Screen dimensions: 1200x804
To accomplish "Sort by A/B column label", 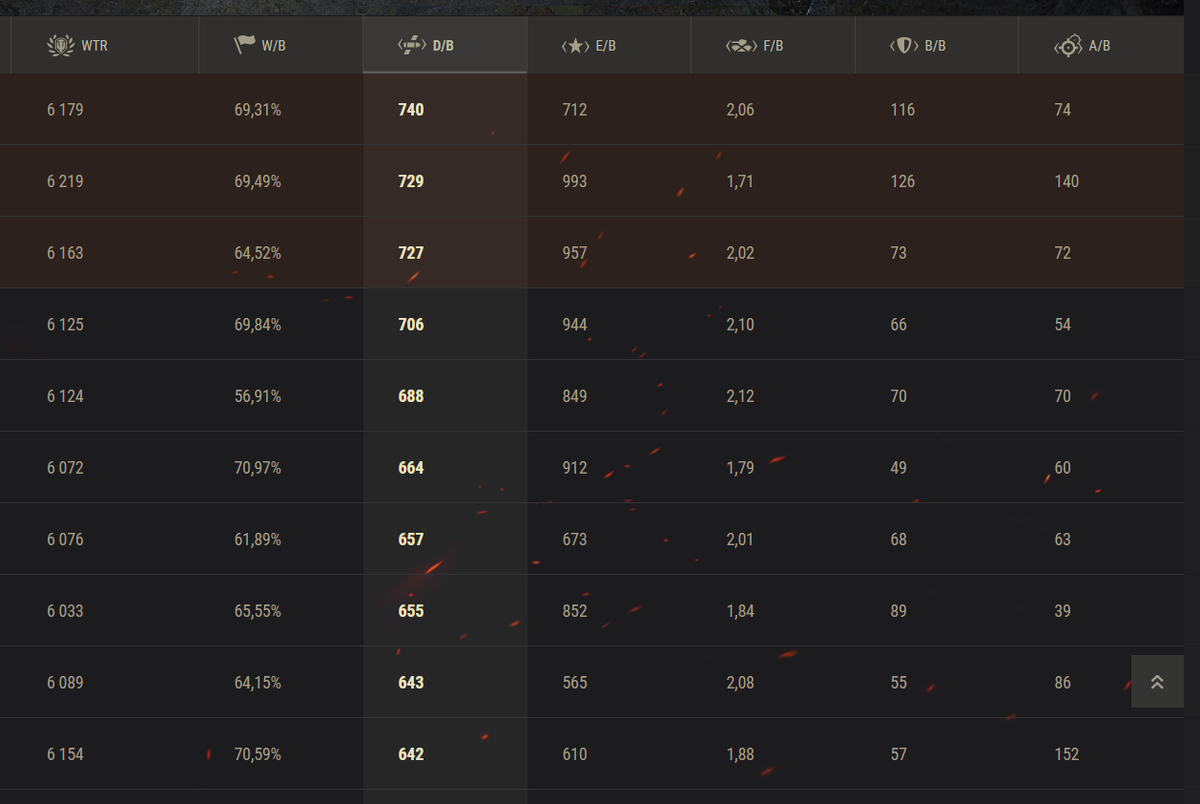I will (1100, 46).
